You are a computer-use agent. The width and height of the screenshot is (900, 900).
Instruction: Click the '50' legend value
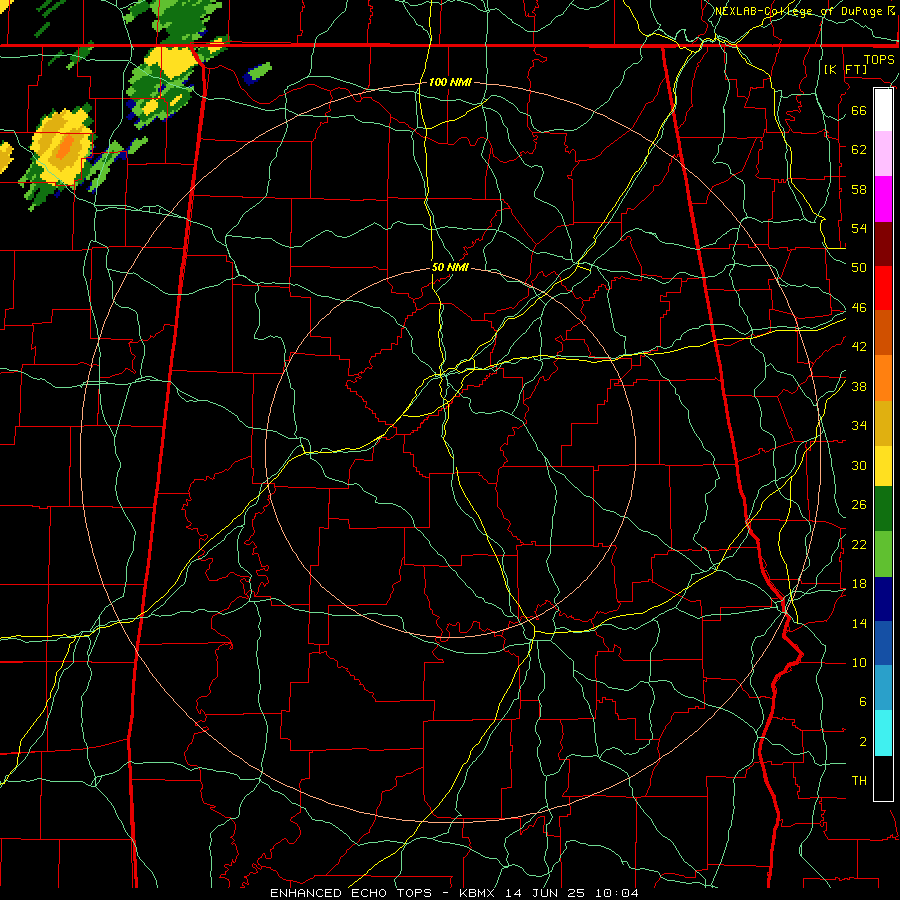pyautogui.click(x=859, y=268)
